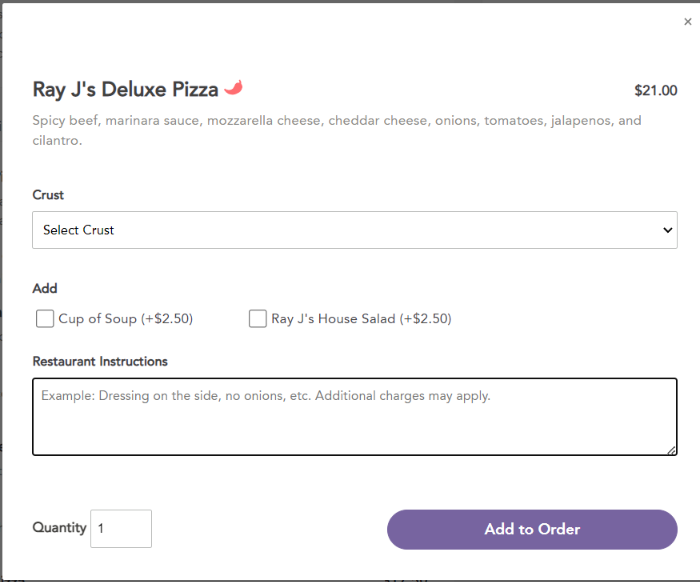Close the pizza options dialog
700x582 pixels.
click(688, 21)
